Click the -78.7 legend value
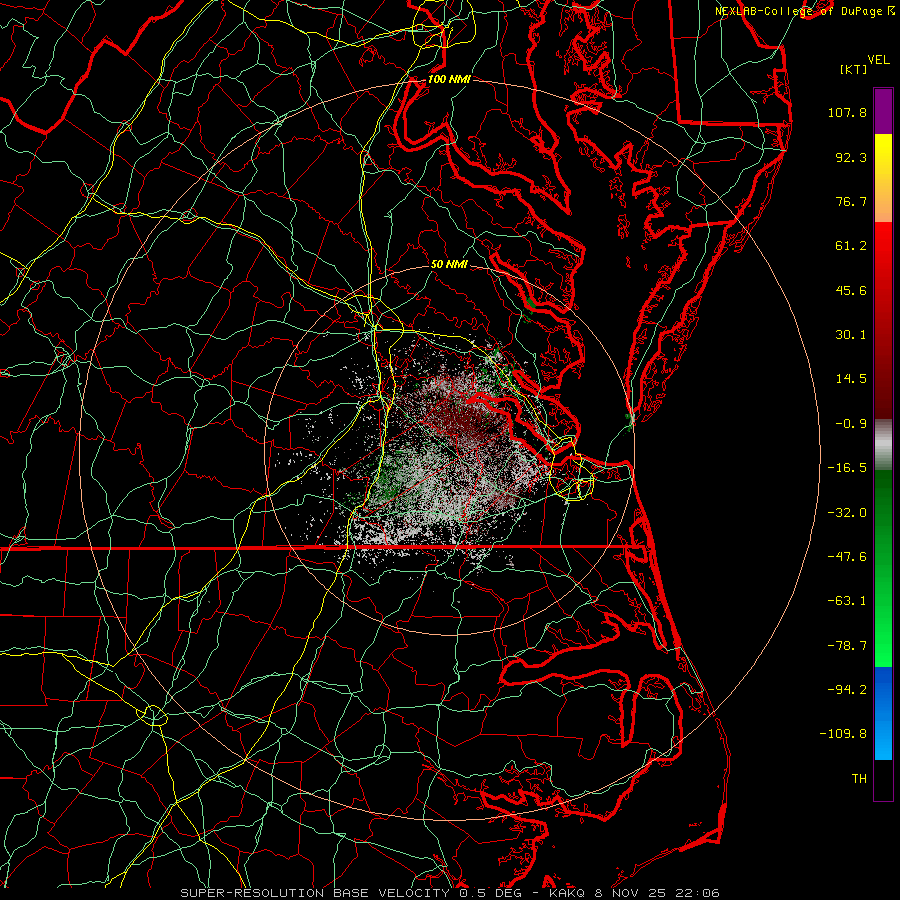The height and width of the screenshot is (900, 900). tap(847, 646)
